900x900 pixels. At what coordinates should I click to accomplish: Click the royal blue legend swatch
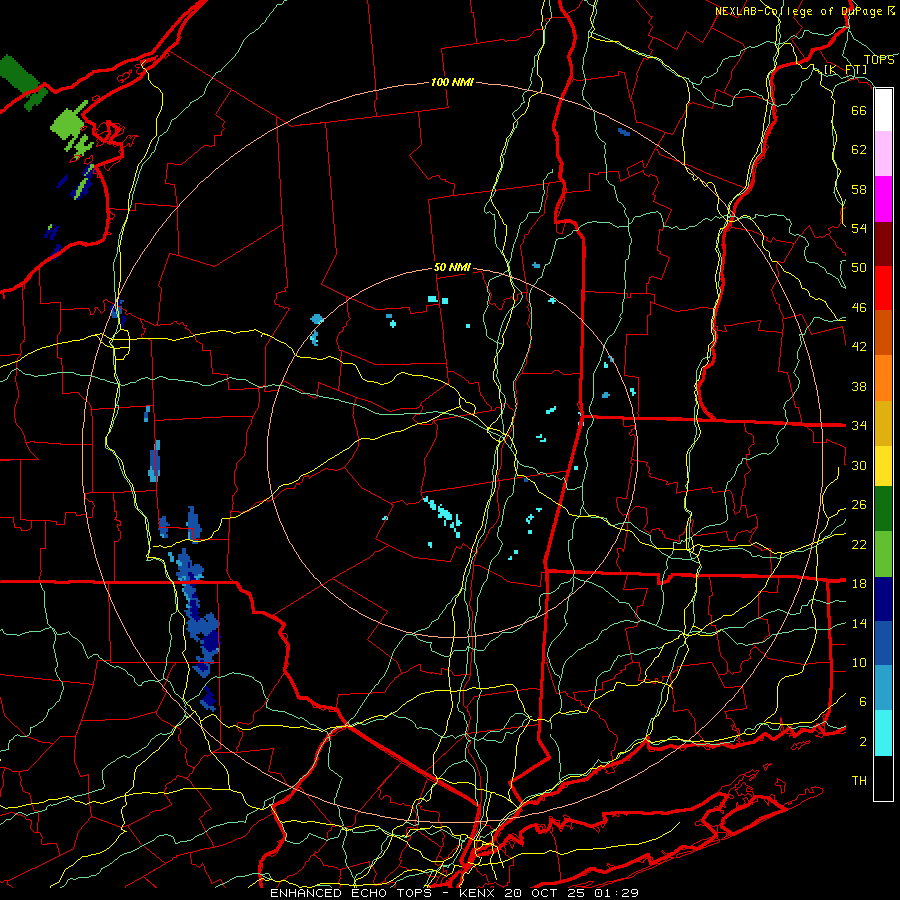click(883, 643)
